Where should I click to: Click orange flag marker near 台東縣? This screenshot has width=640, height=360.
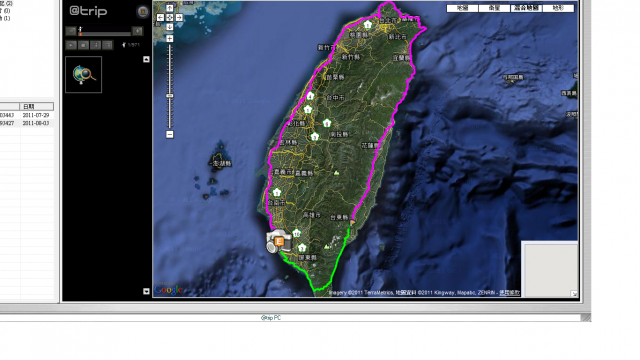coord(352,223)
